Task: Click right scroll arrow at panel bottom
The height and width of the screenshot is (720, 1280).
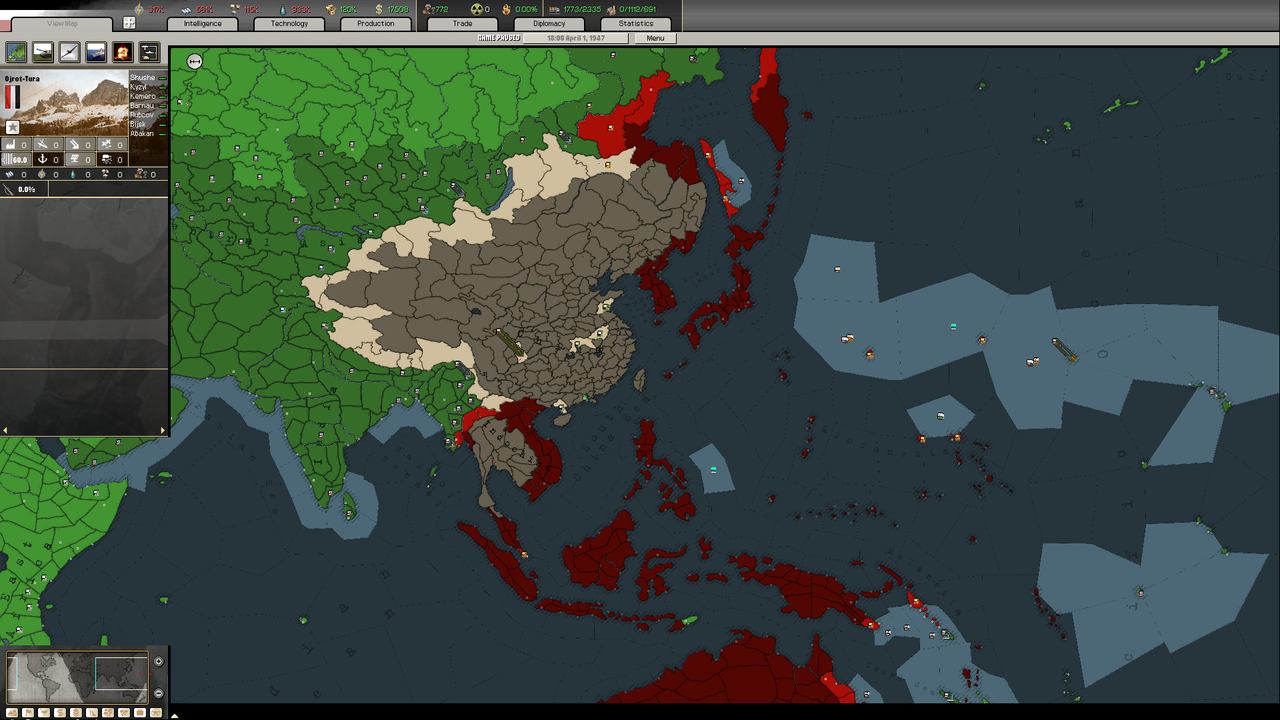Action: click(163, 430)
